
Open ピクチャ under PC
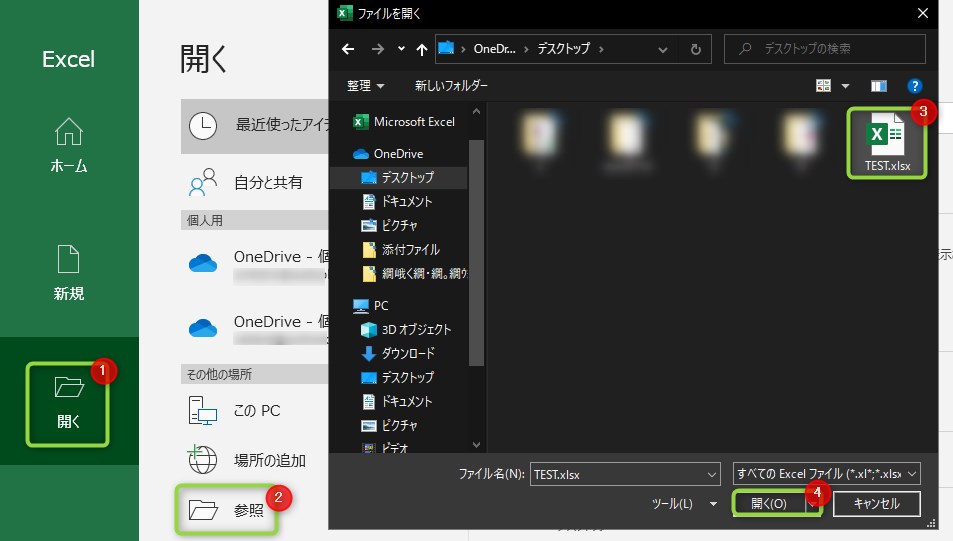point(390,426)
